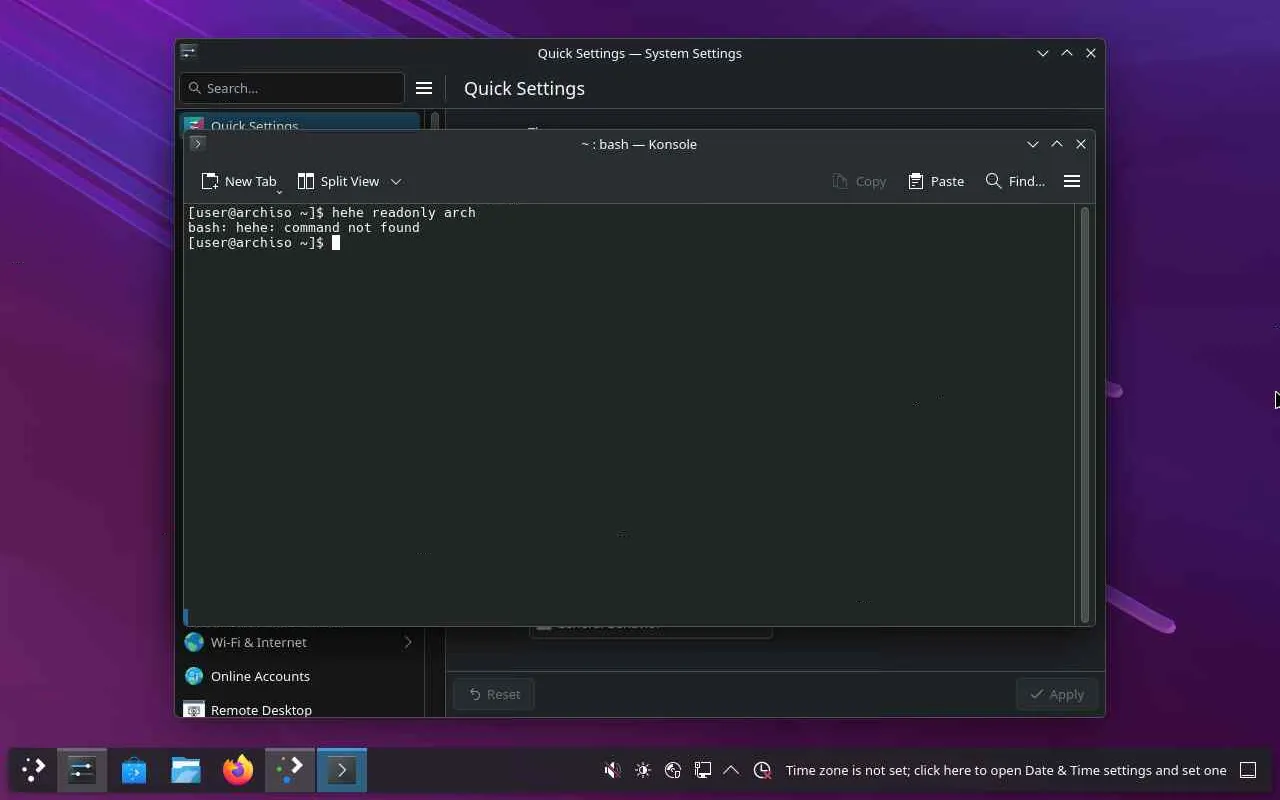Click the Konsole terminal taskbar icon

342,770
